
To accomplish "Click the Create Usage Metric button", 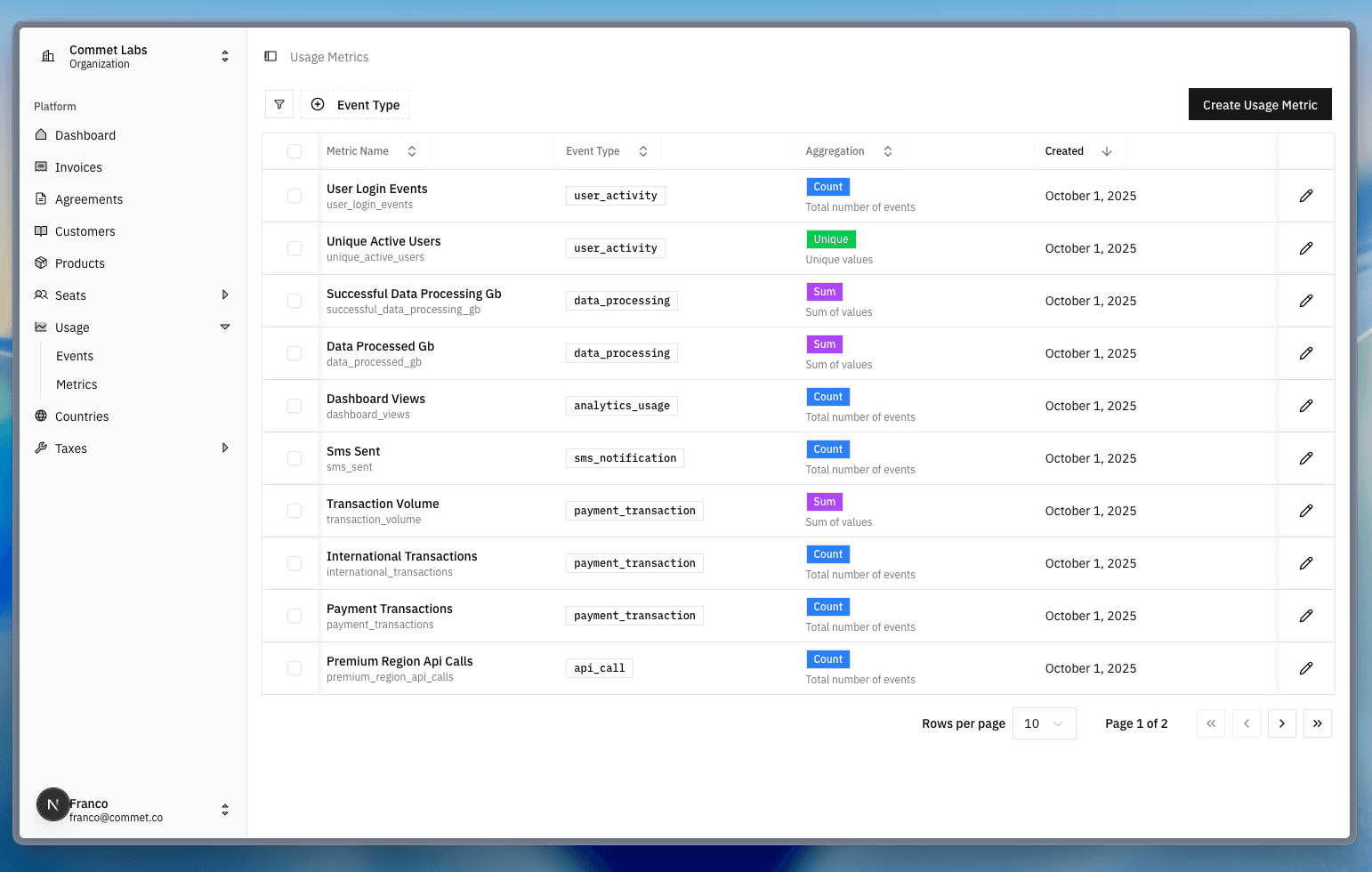I will [x=1260, y=104].
